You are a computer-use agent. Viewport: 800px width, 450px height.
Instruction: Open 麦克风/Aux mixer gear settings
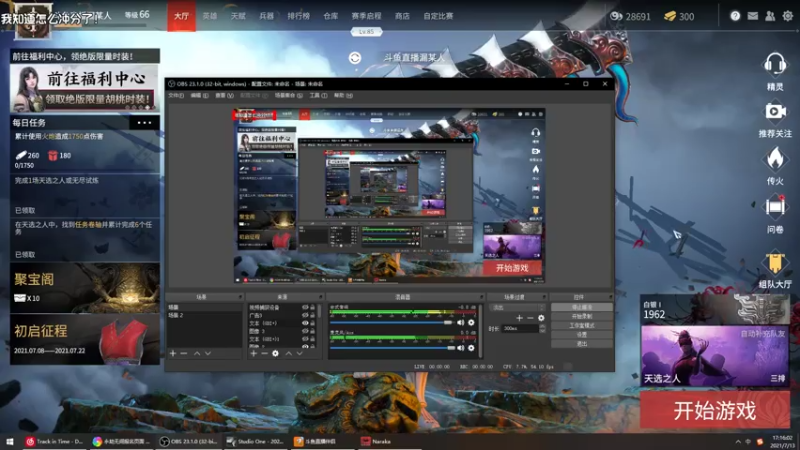[471, 348]
